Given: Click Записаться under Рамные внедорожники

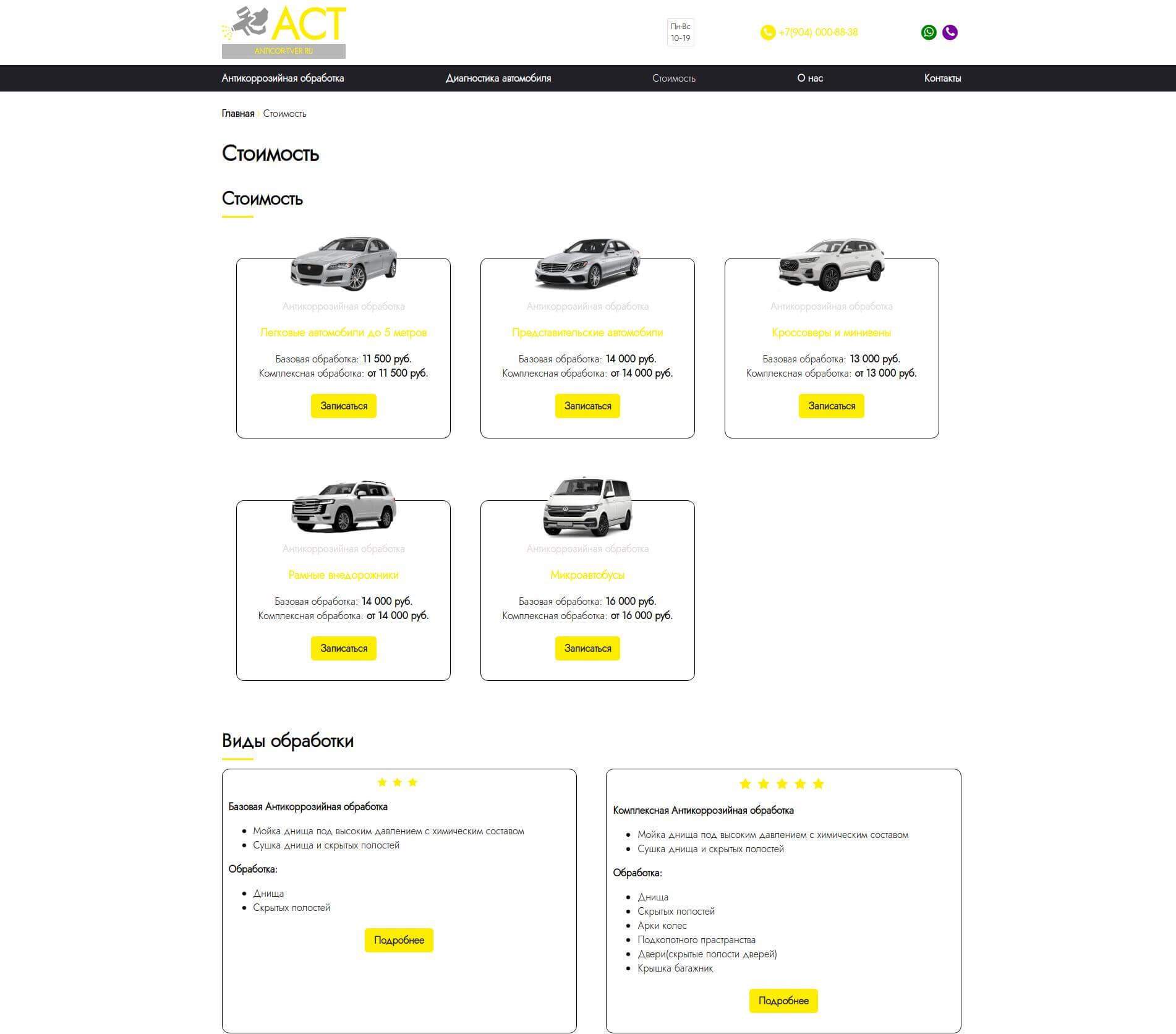Looking at the screenshot, I should point(343,649).
